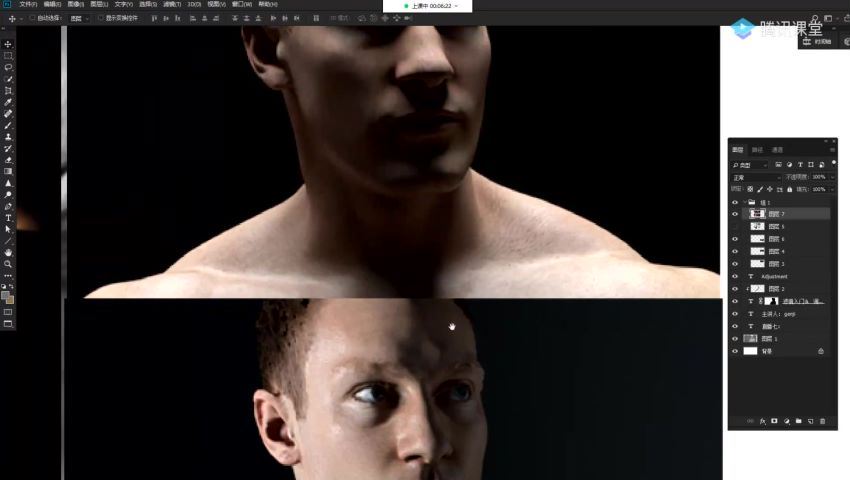850x480 pixels.
Task: Click the foreground color swatch
Action: click(5, 296)
